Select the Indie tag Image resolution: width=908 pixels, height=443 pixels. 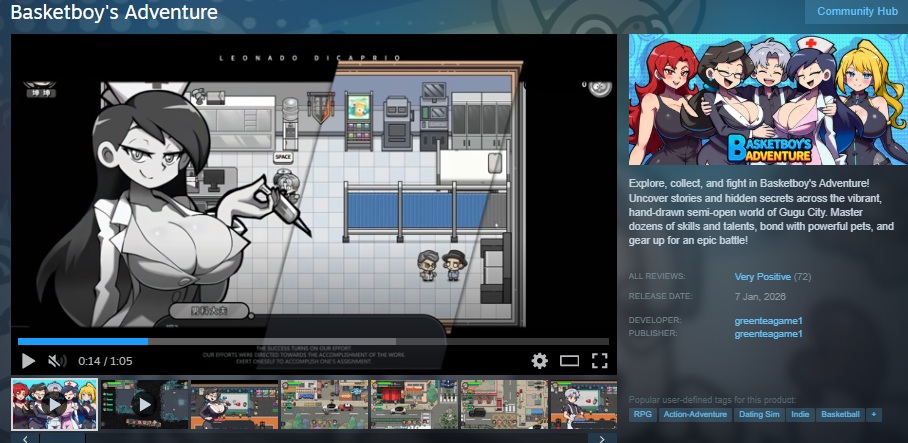click(x=800, y=415)
